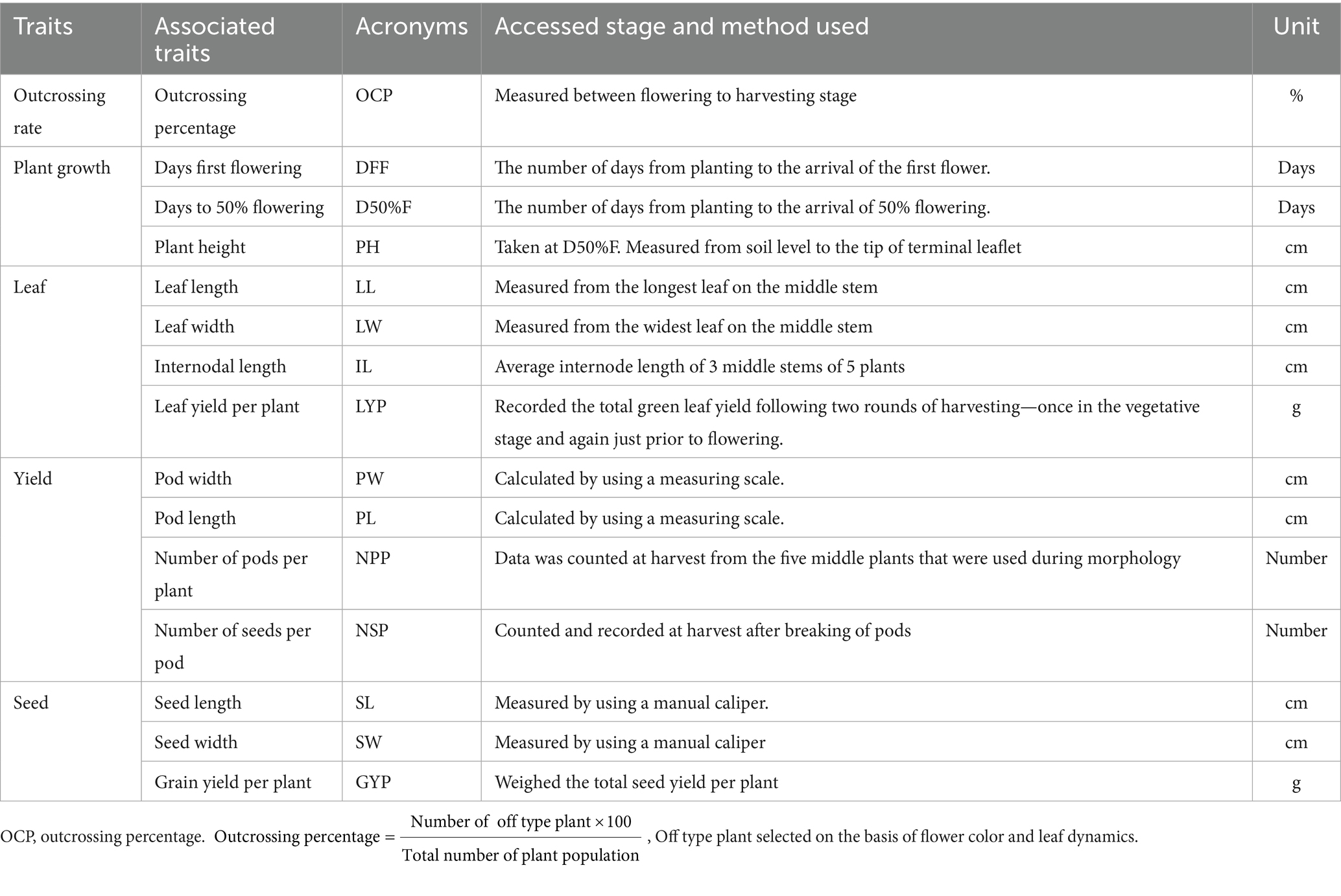
Task: Select the Number of seeds per pod cell
Action: (x=232, y=646)
